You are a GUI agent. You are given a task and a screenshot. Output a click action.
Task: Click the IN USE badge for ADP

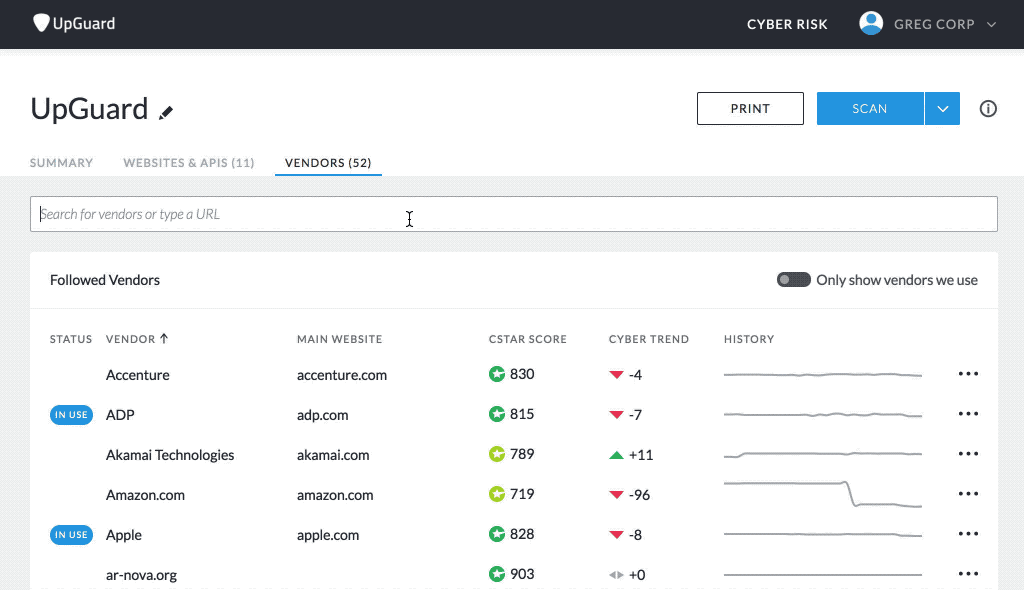coord(71,415)
